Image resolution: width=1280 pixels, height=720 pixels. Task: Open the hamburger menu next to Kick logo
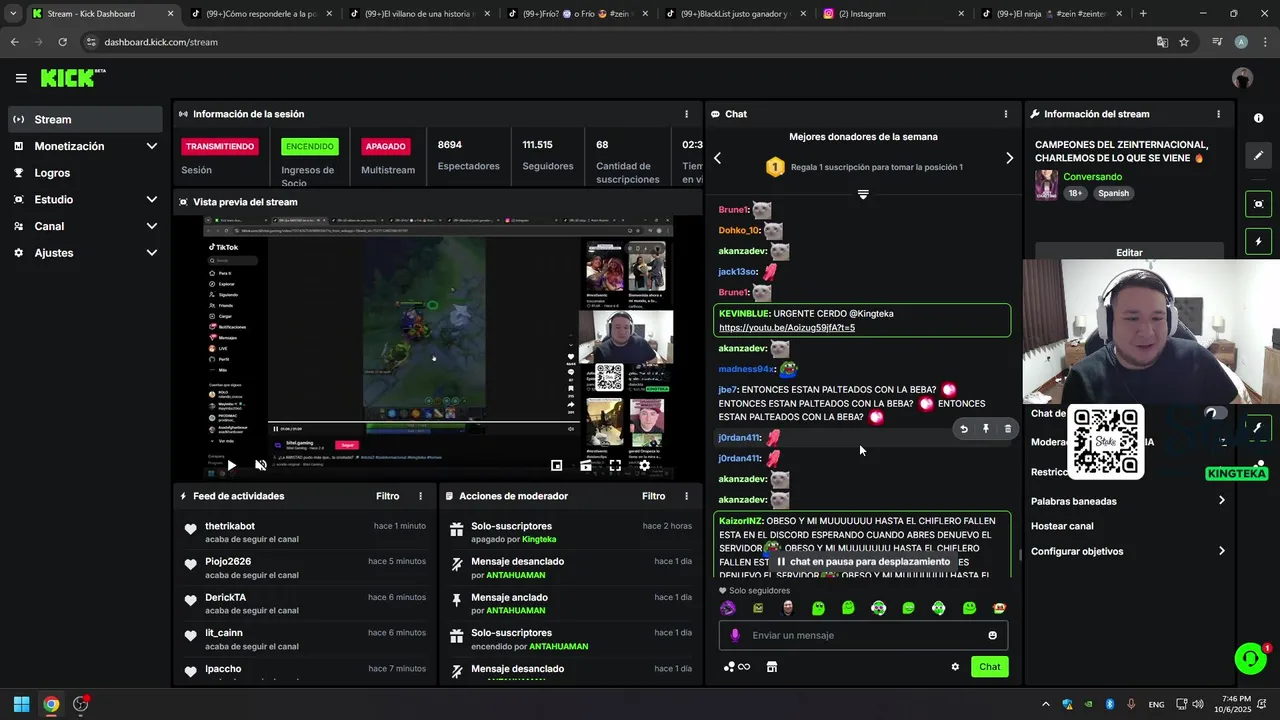pos(21,78)
